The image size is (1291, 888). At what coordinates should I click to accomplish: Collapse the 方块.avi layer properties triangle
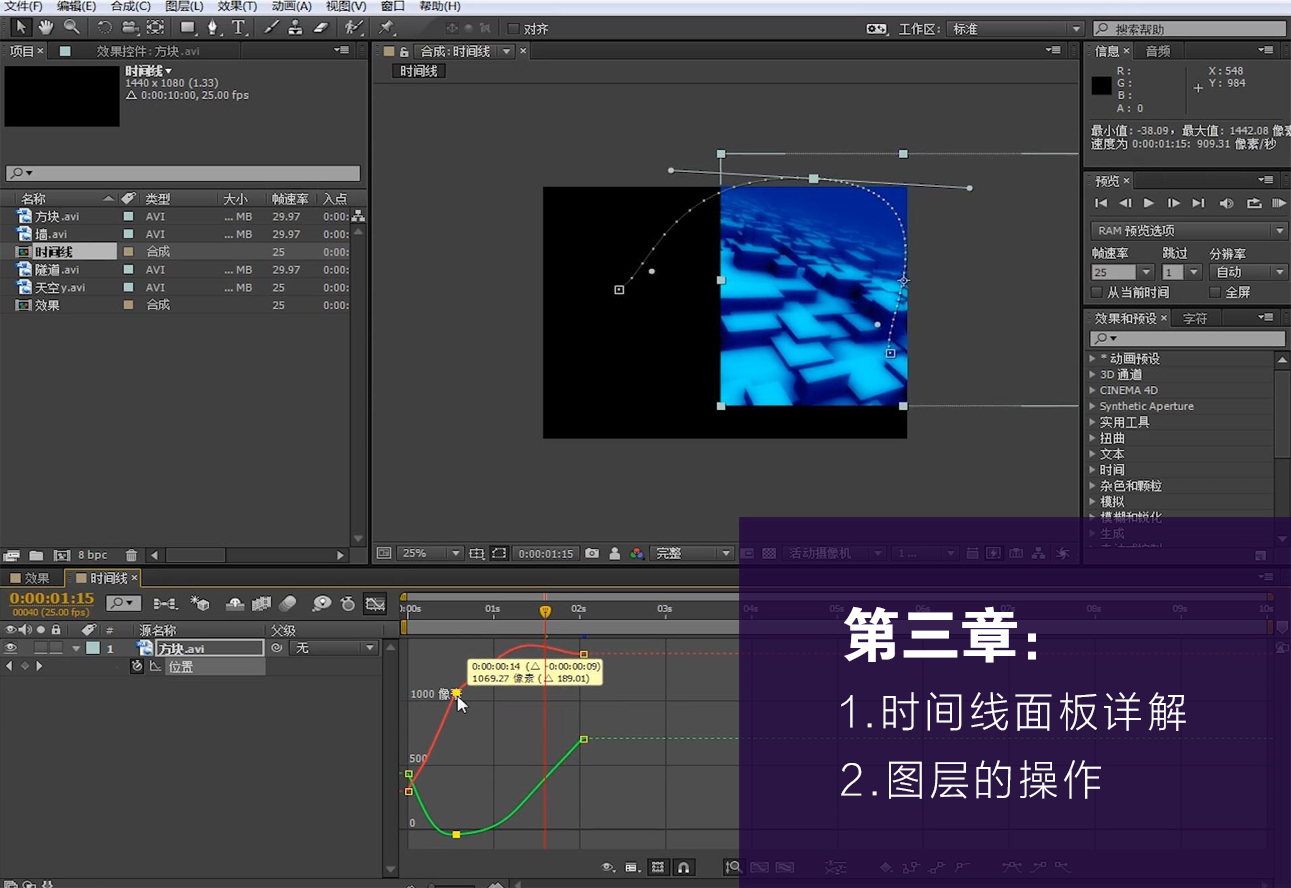point(76,649)
